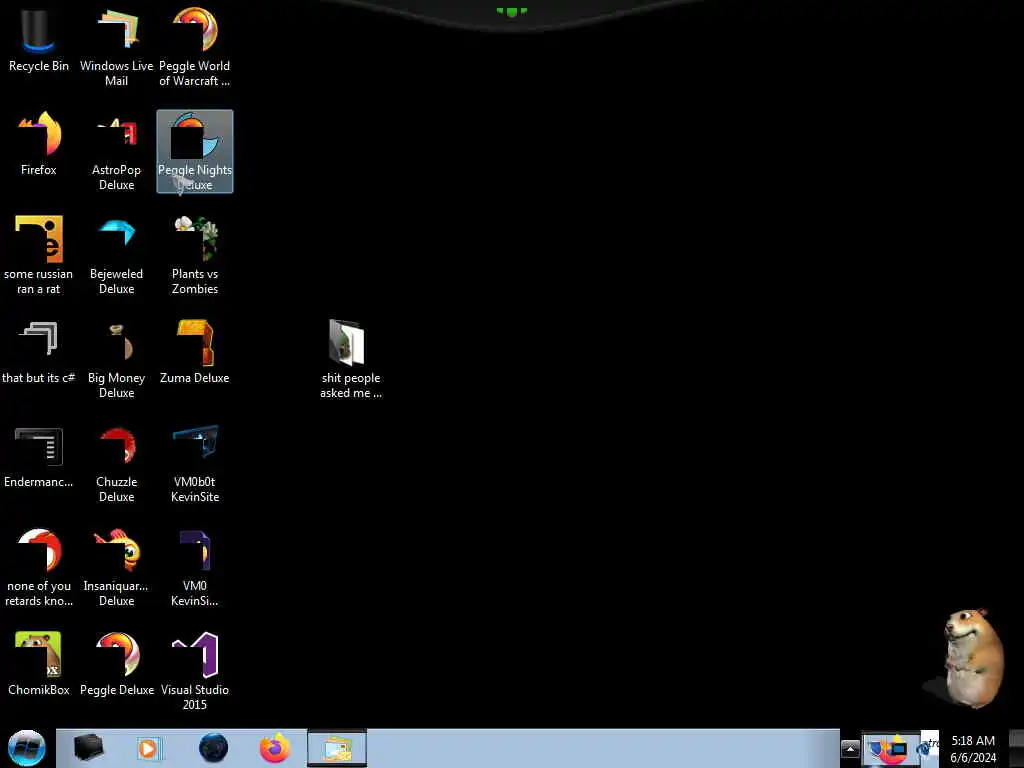
Task: Select the VM0 KevinSi... shortcut
Action: (x=195, y=567)
